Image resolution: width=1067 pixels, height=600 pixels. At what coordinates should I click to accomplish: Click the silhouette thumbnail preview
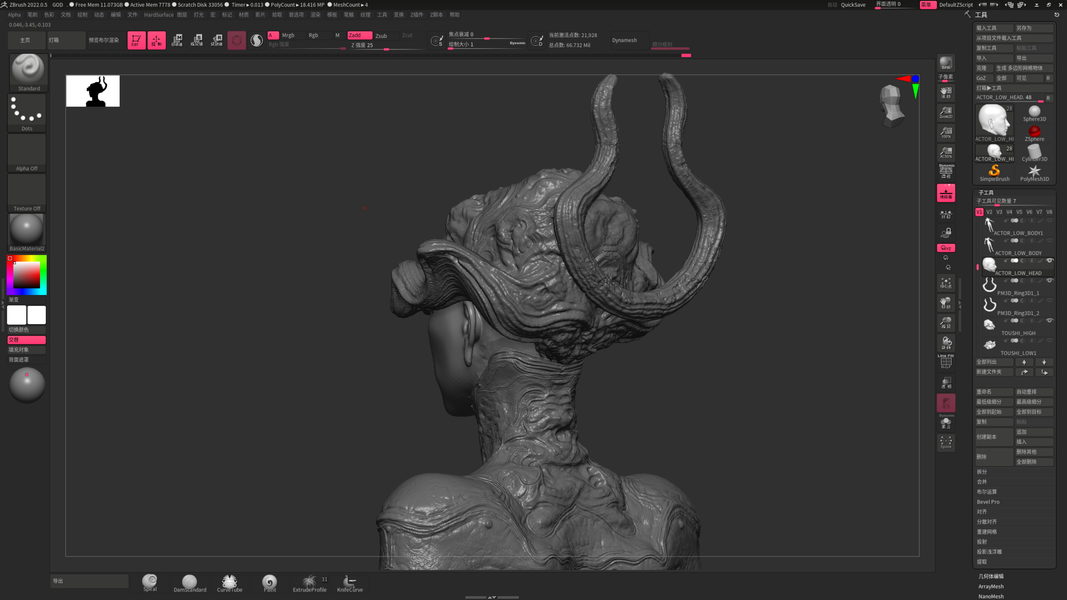93,90
